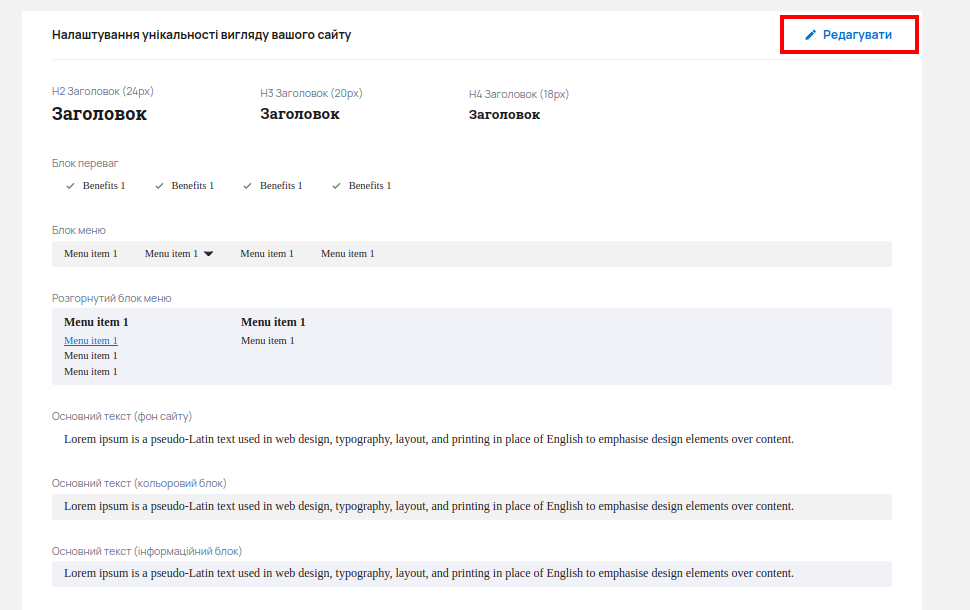970x610 pixels.
Task: Select the H3 Заголовок heading sample
Action: (x=299, y=114)
